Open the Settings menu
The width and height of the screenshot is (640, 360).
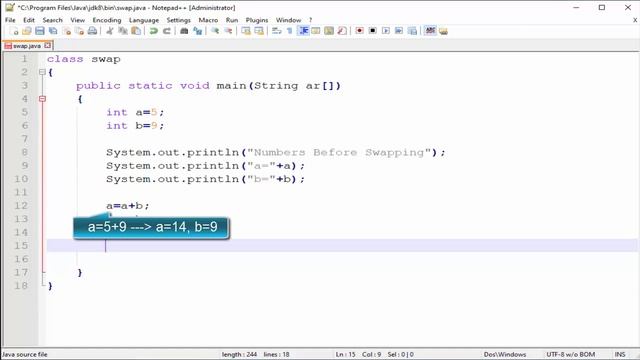(x=178, y=20)
